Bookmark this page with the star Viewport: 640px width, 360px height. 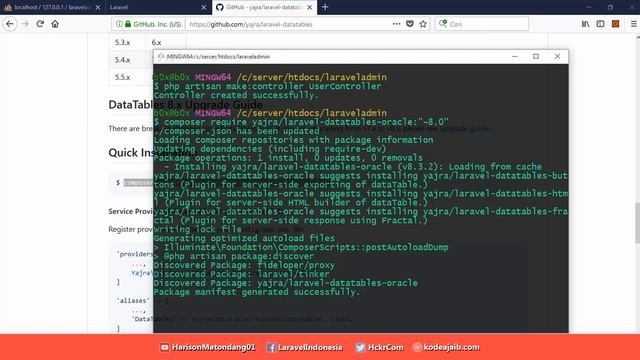tap(423, 24)
